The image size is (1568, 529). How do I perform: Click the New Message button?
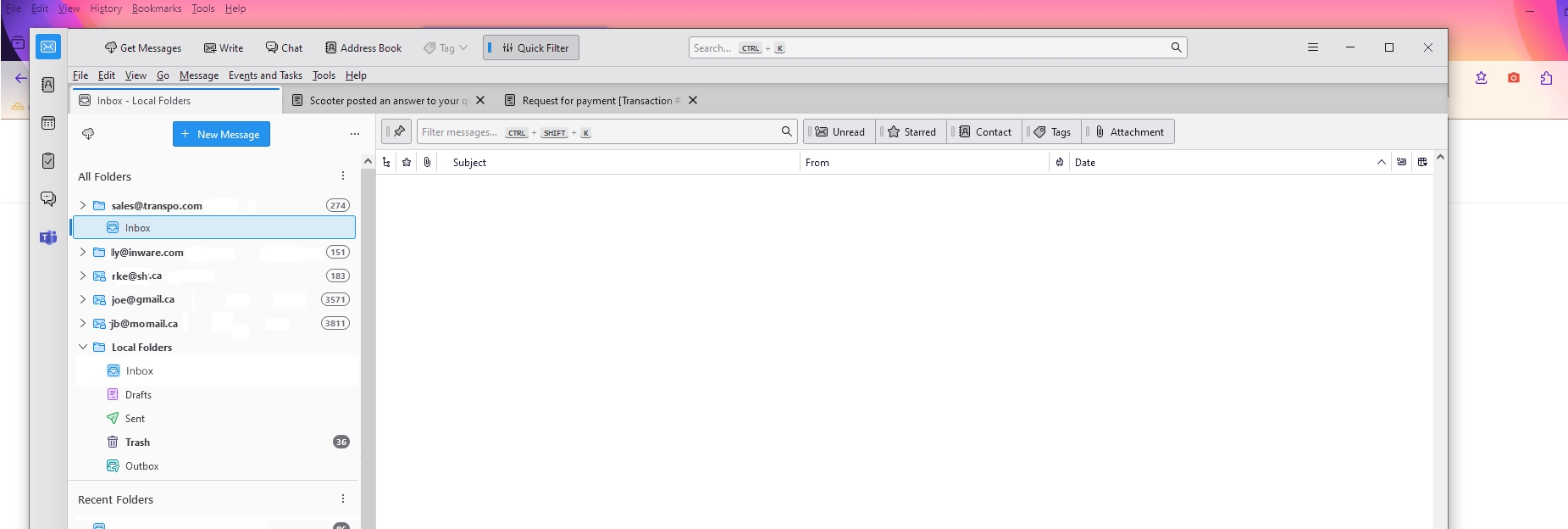tap(221, 134)
